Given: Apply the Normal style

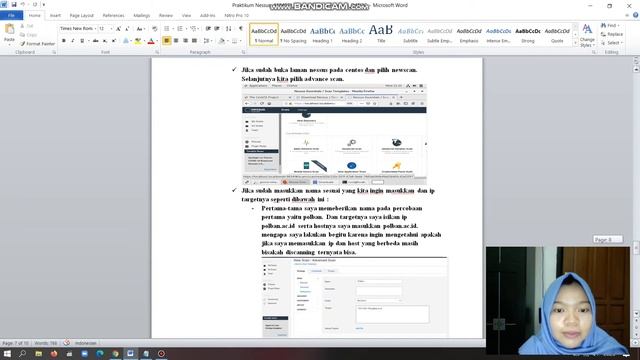Looking at the screenshot, I should point(264,35).
